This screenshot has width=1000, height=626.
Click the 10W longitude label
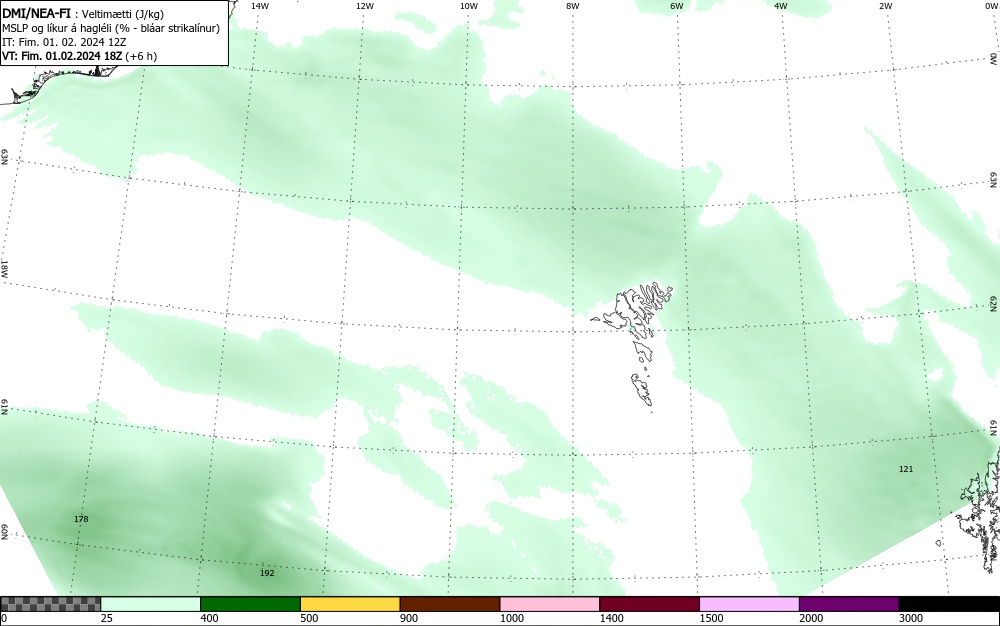click(x=469, y=6)
